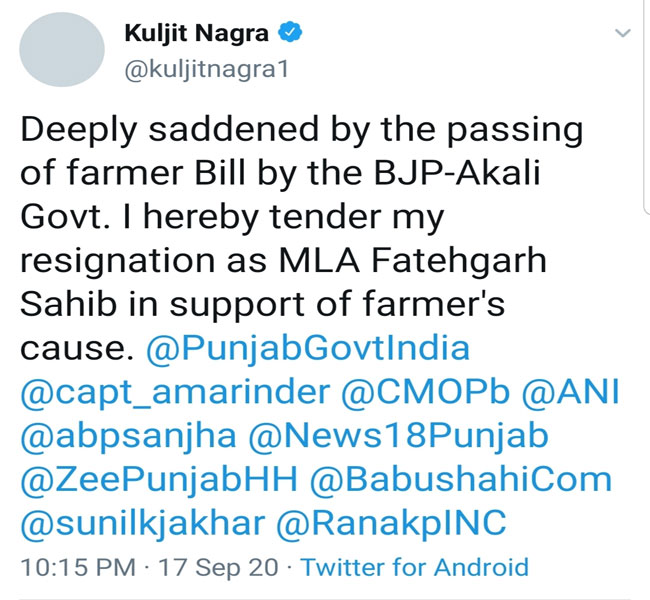Open the tweet options chevron menu
650x600 pixels.
[x=623, y=33]
